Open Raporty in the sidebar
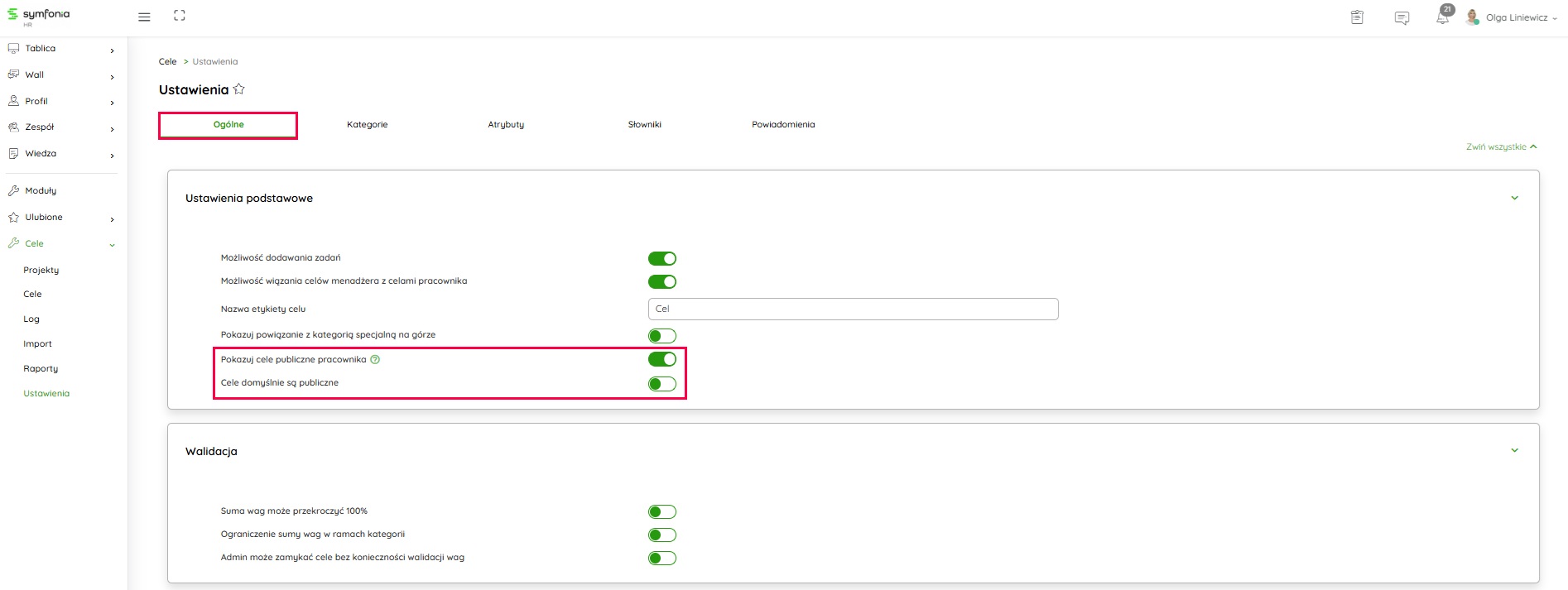 (x=41, y=369)
